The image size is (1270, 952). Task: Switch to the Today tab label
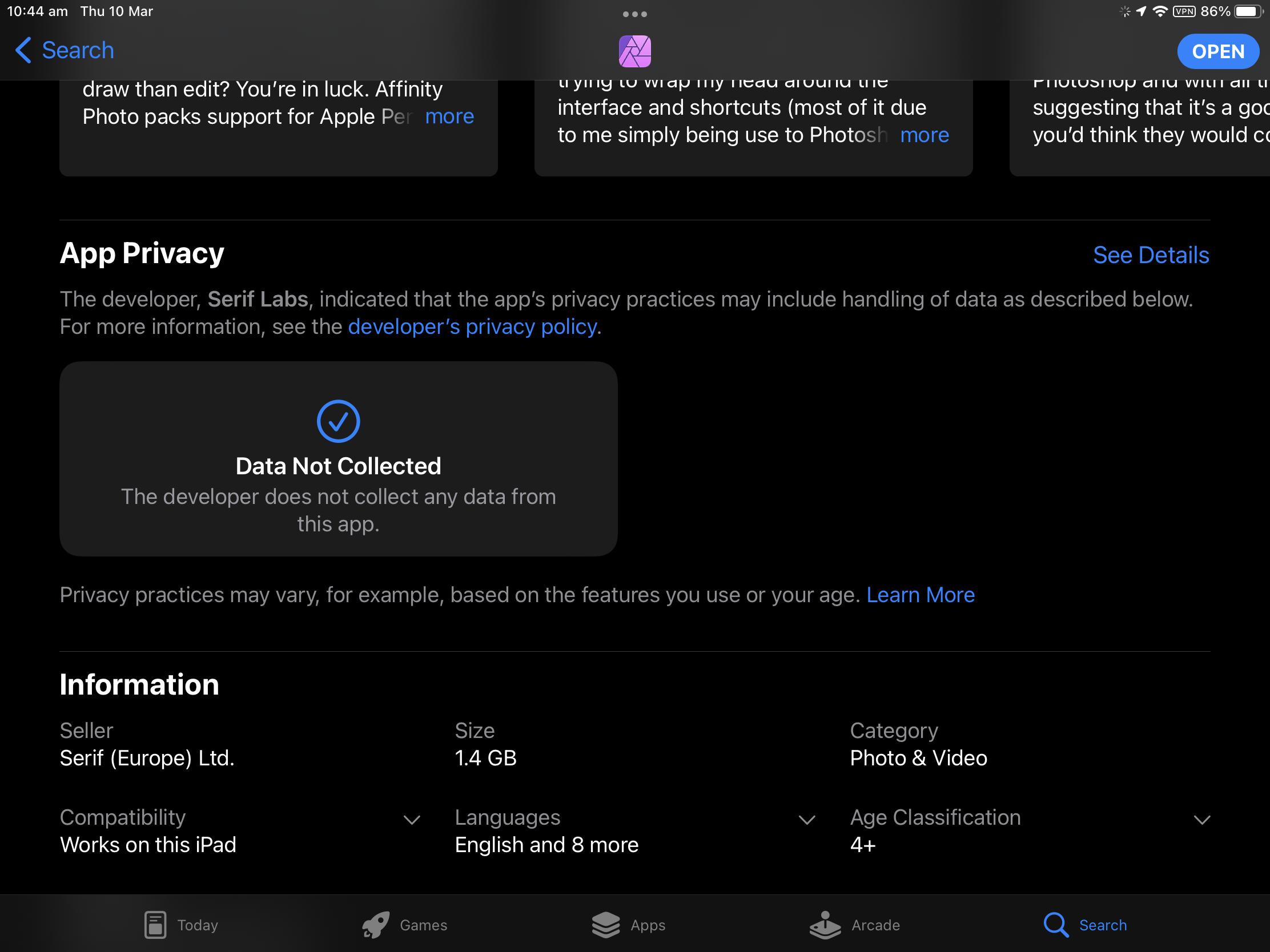pos(198,925)
